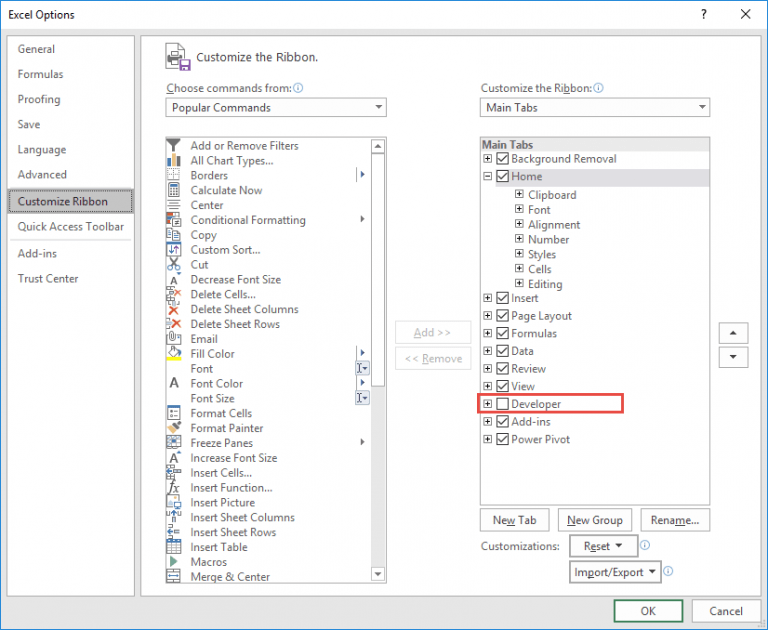Click the Copy command icon
The image size is (768, 630).
173,235
